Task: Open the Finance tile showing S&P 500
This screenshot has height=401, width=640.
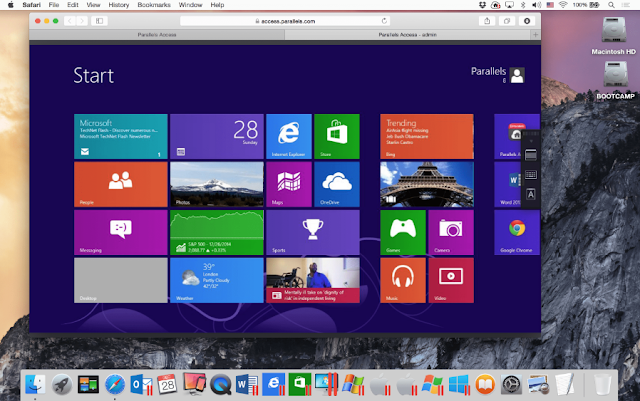Action: (217, 232)
